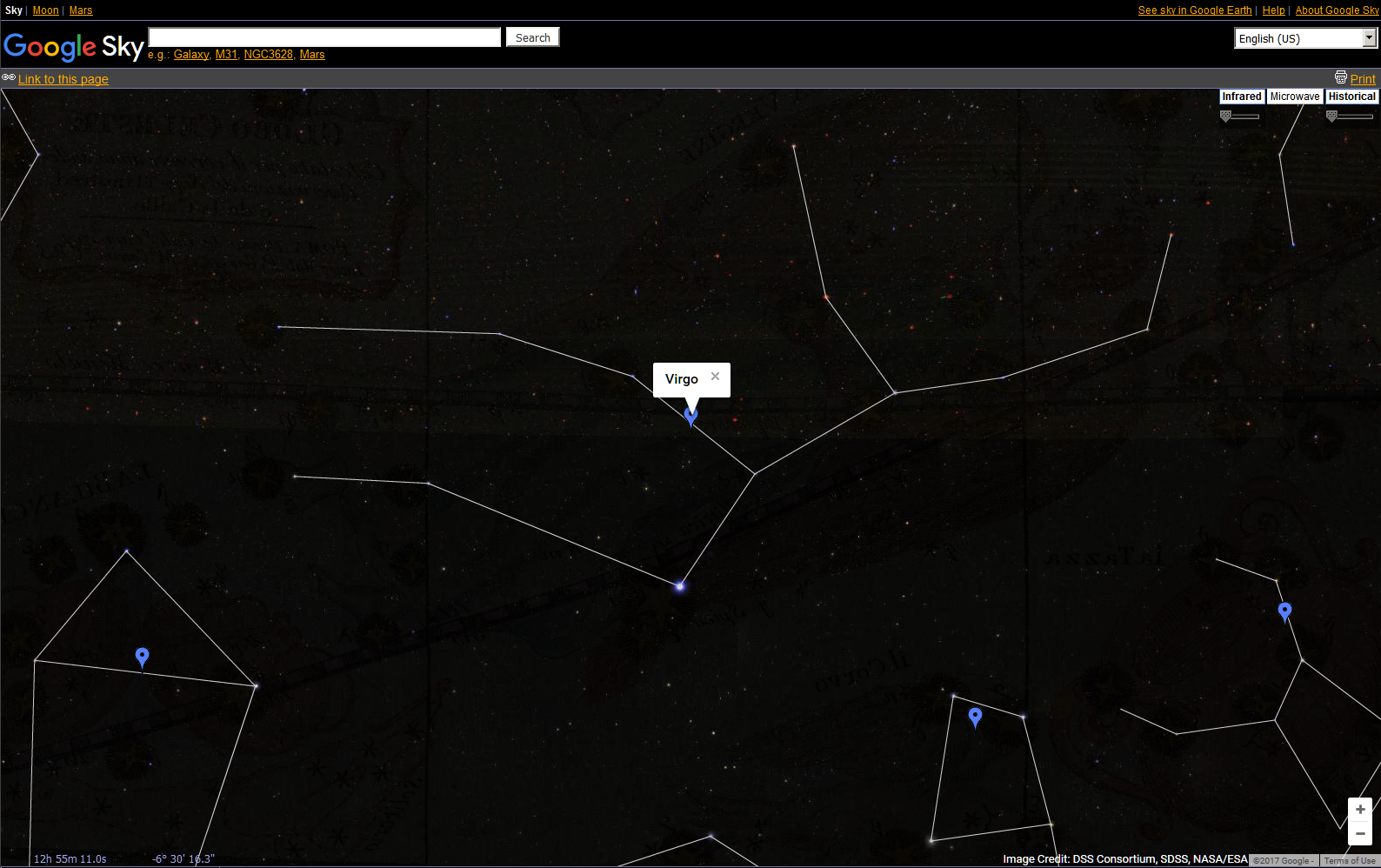Open the NGC3628 example link

pos(269,55)
